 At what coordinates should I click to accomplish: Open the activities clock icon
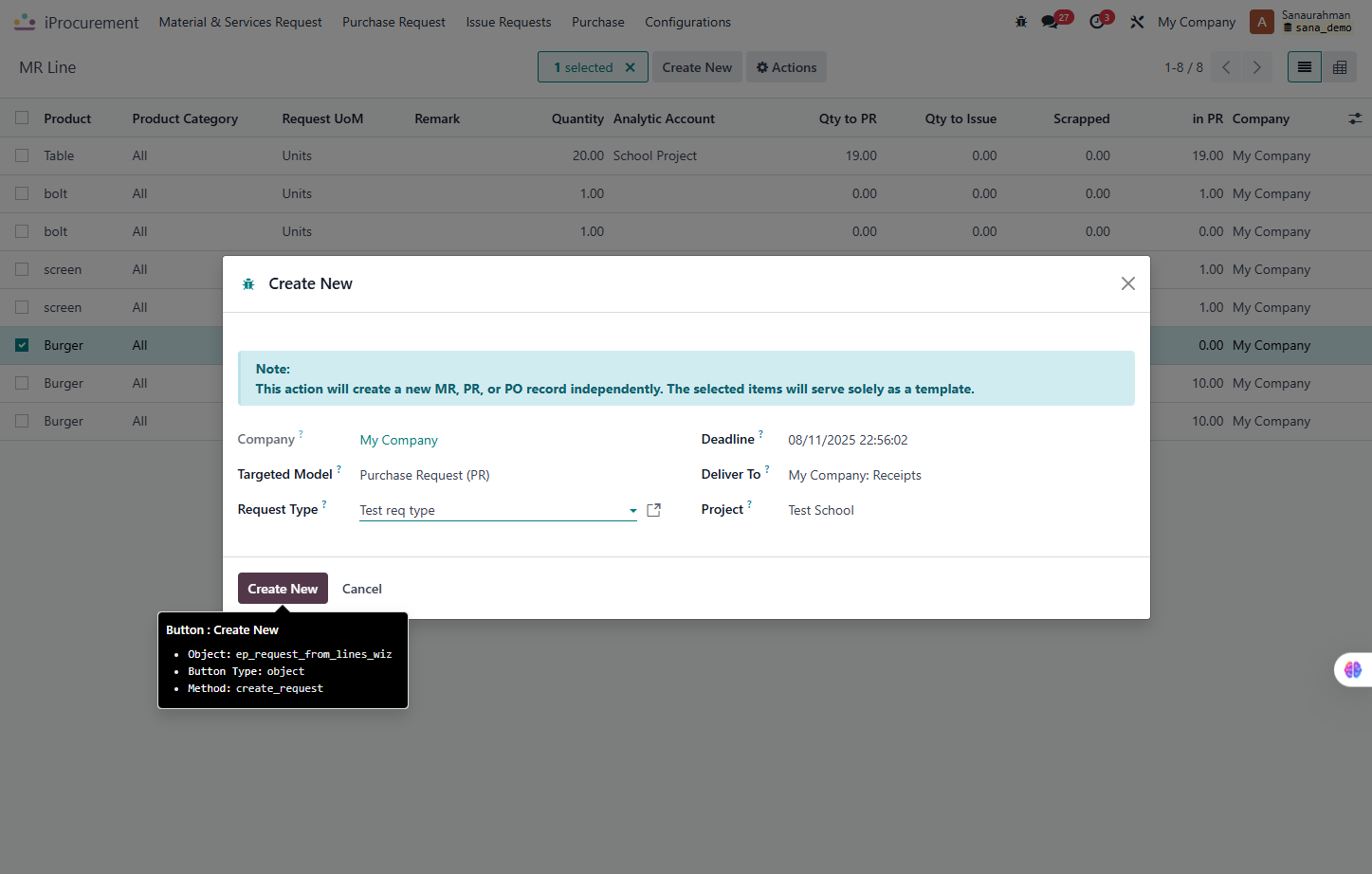1097,22
